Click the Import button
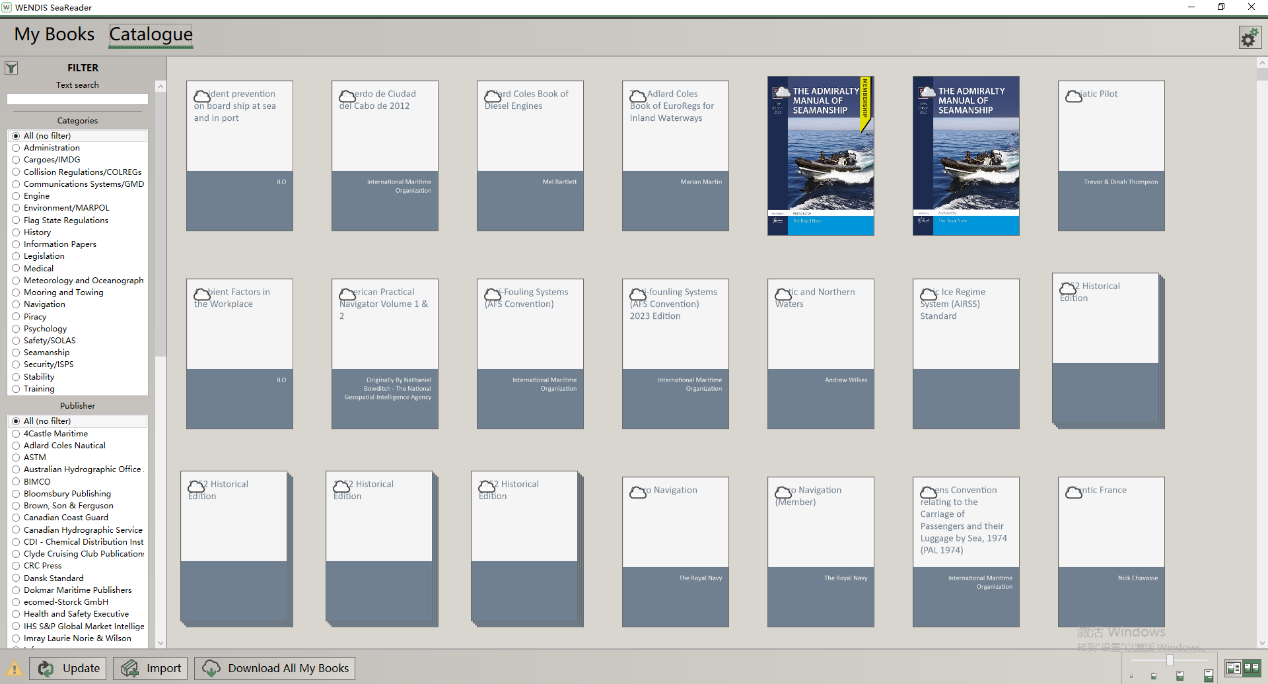1268x684 pixels. click(151, 668)
